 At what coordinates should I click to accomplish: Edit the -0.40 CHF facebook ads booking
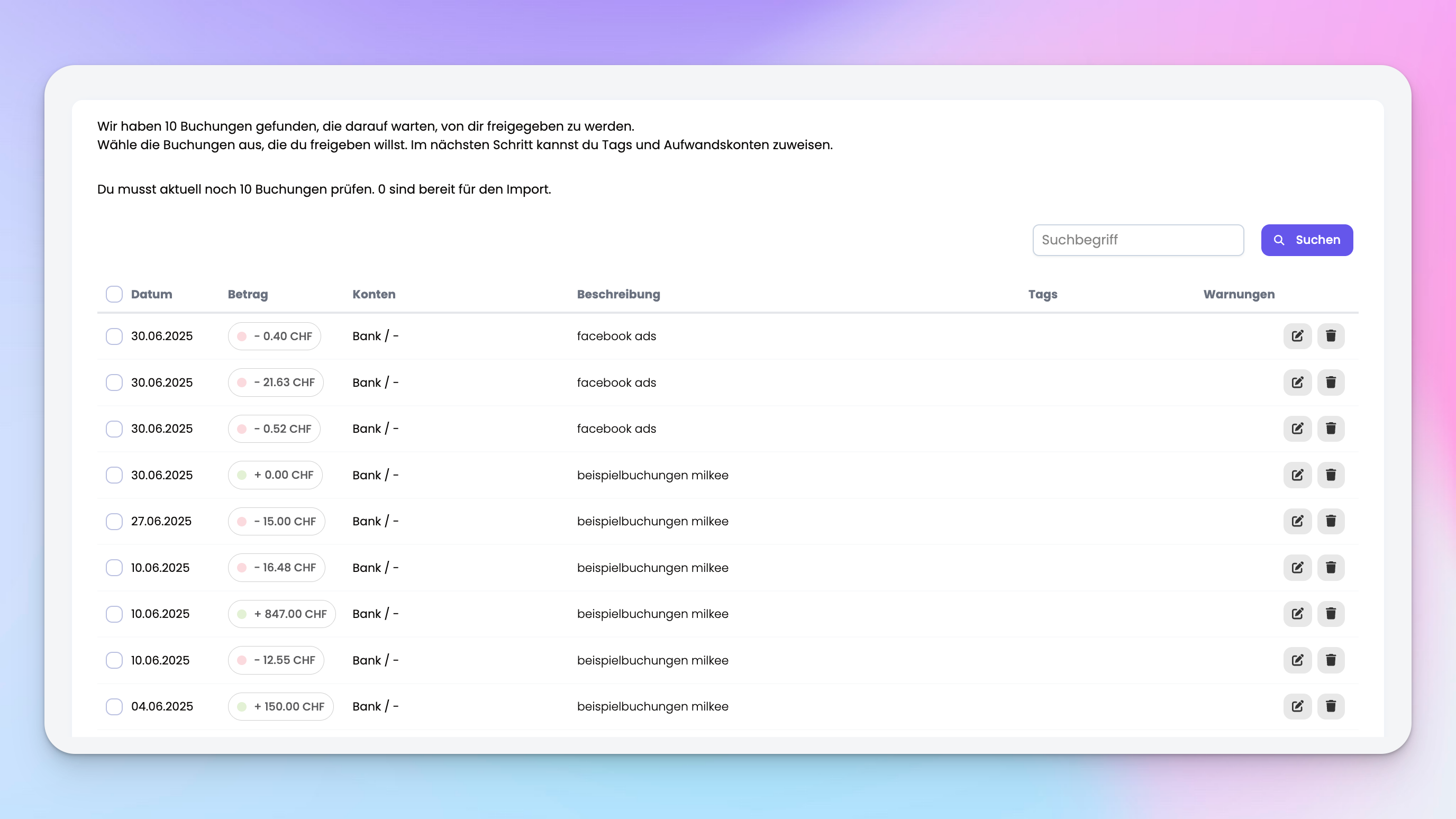click(x=1297, y=336)
